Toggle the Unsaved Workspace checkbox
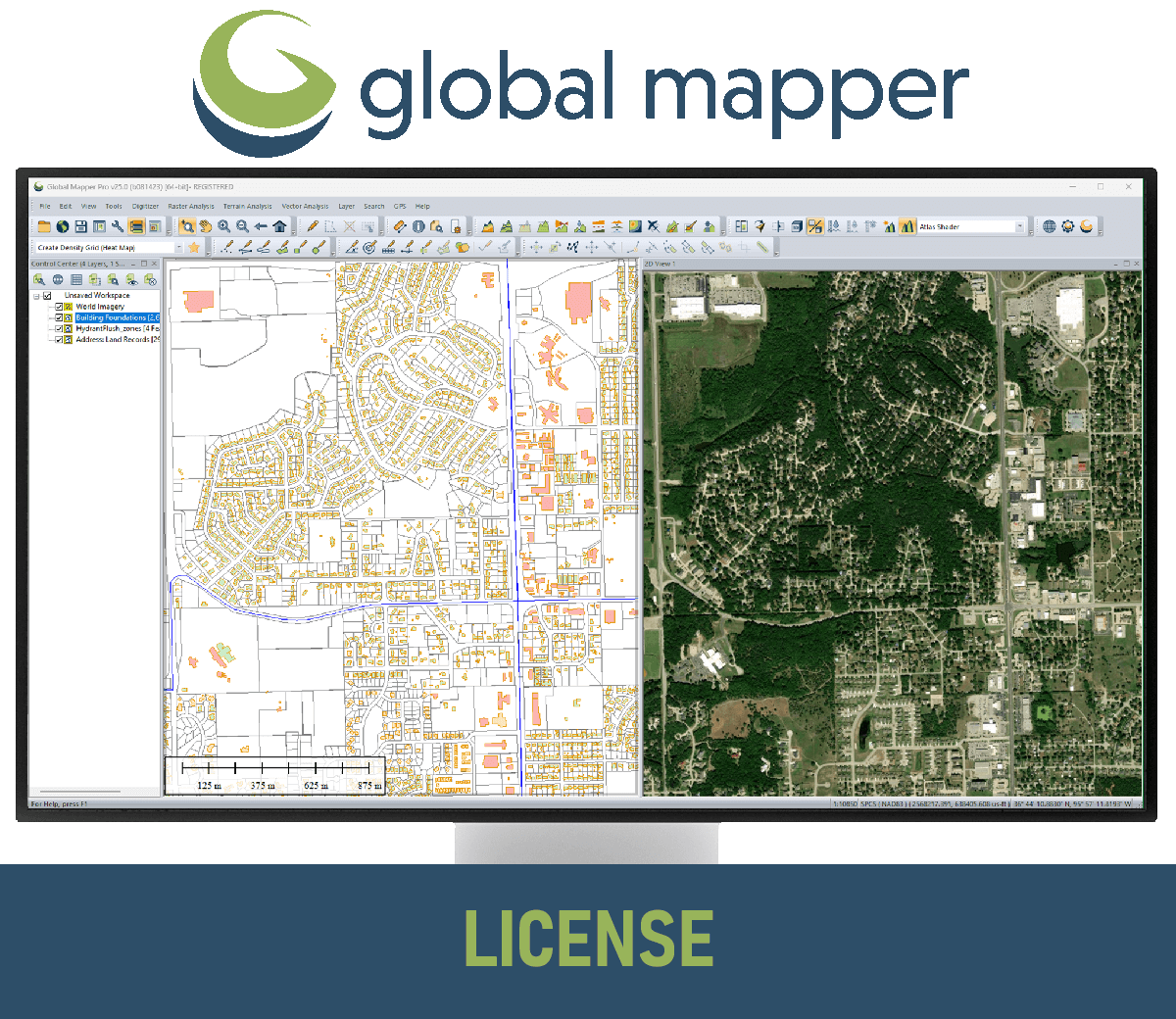This screenshot has height=1019, width=1176. 47,296
